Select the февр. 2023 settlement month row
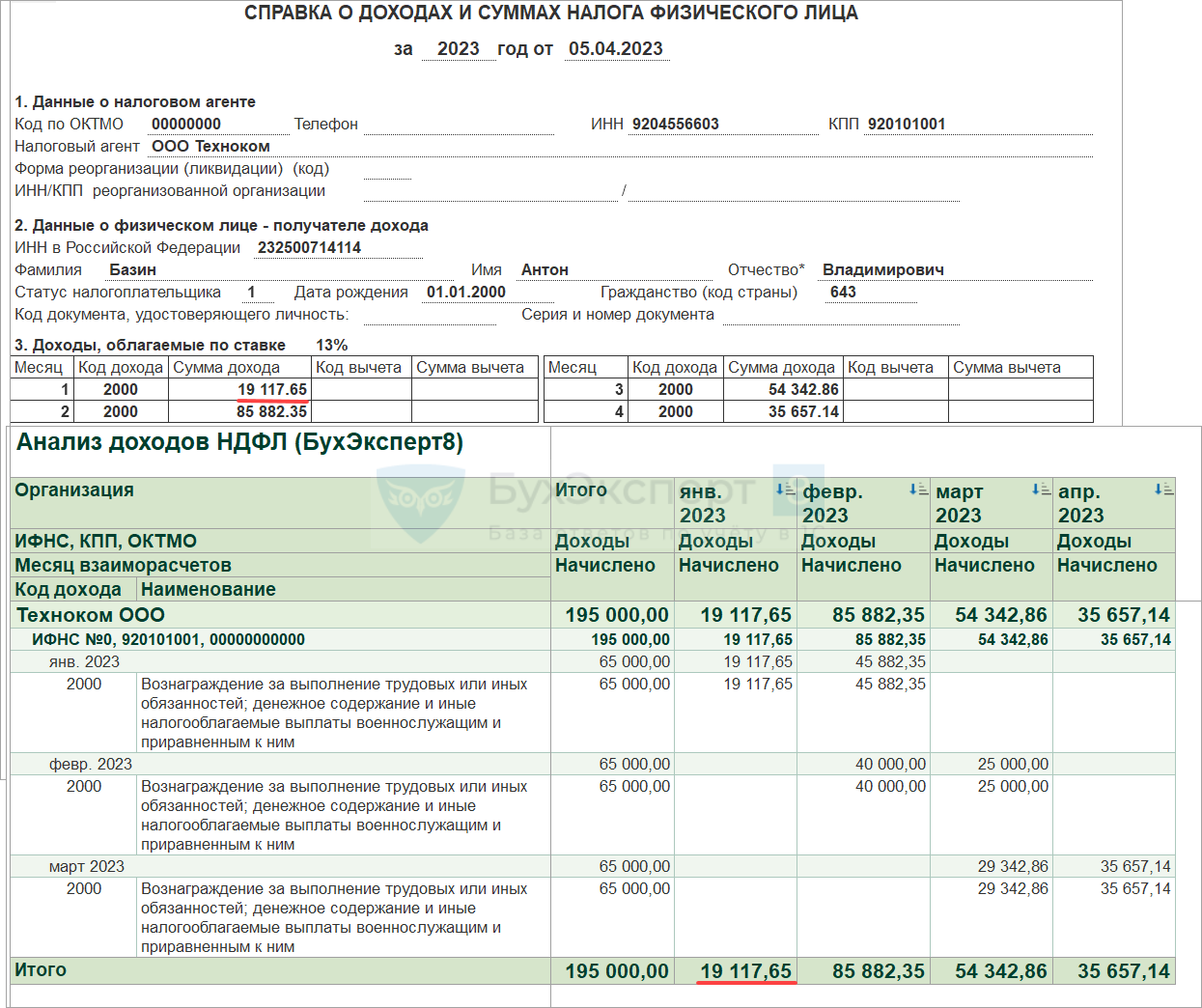 [593, 764]
